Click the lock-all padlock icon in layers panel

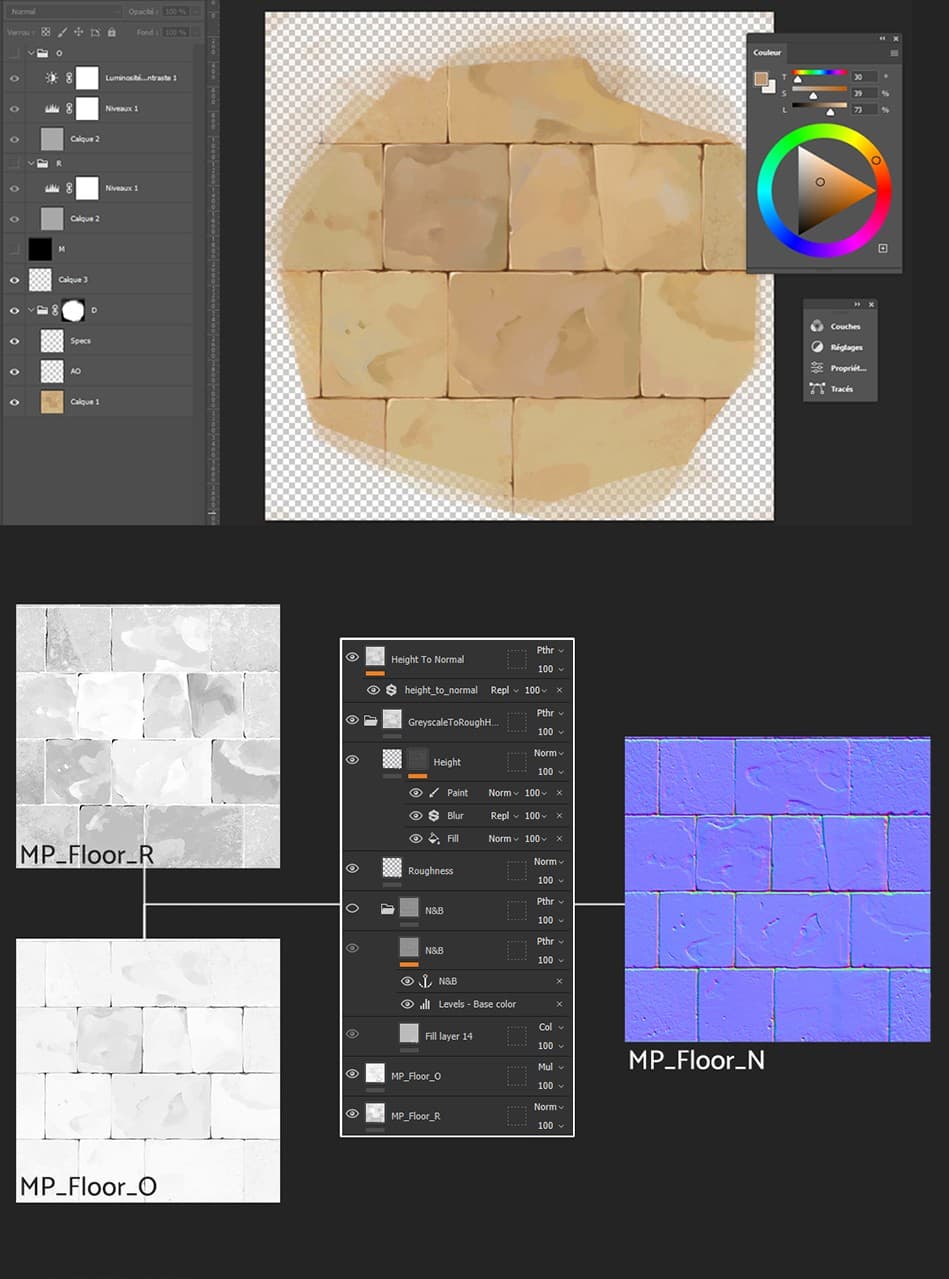111,32
